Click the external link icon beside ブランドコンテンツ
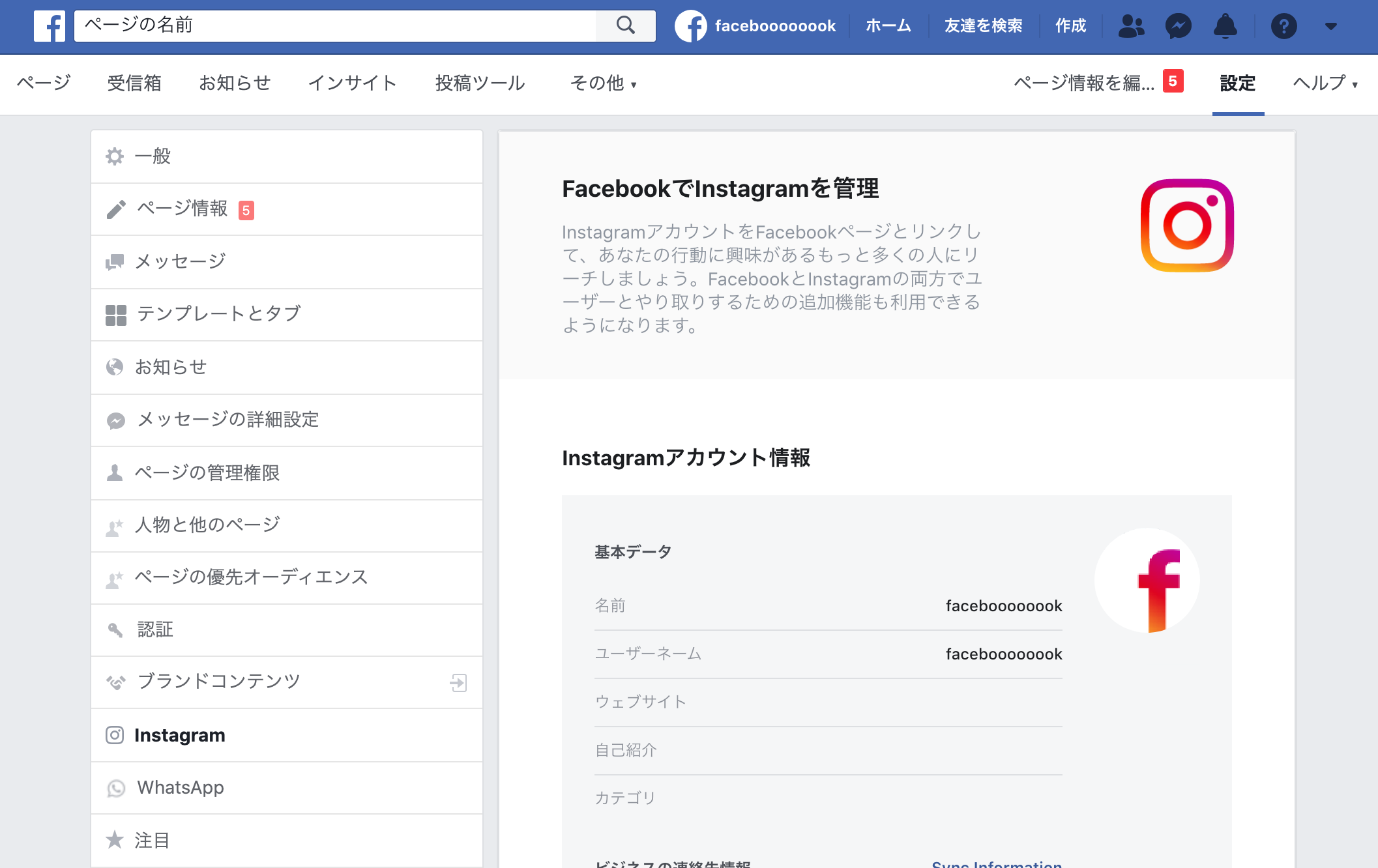Screen dimensions: 1378x868 (x=460, y=683)
